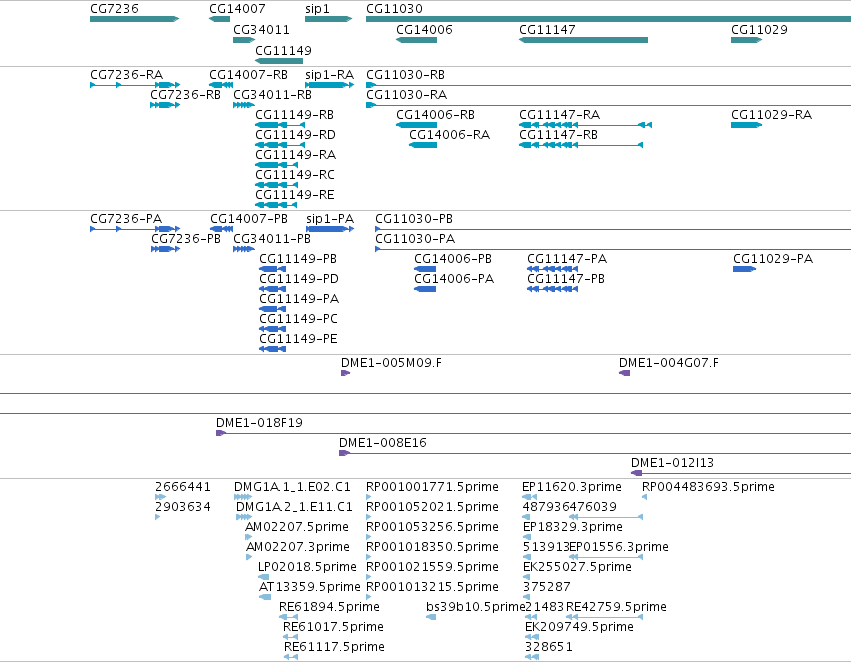This screenshot has height=662, width=851.
Task: Click the AT13359.5prime EST label
Action: tap(309, 587)
